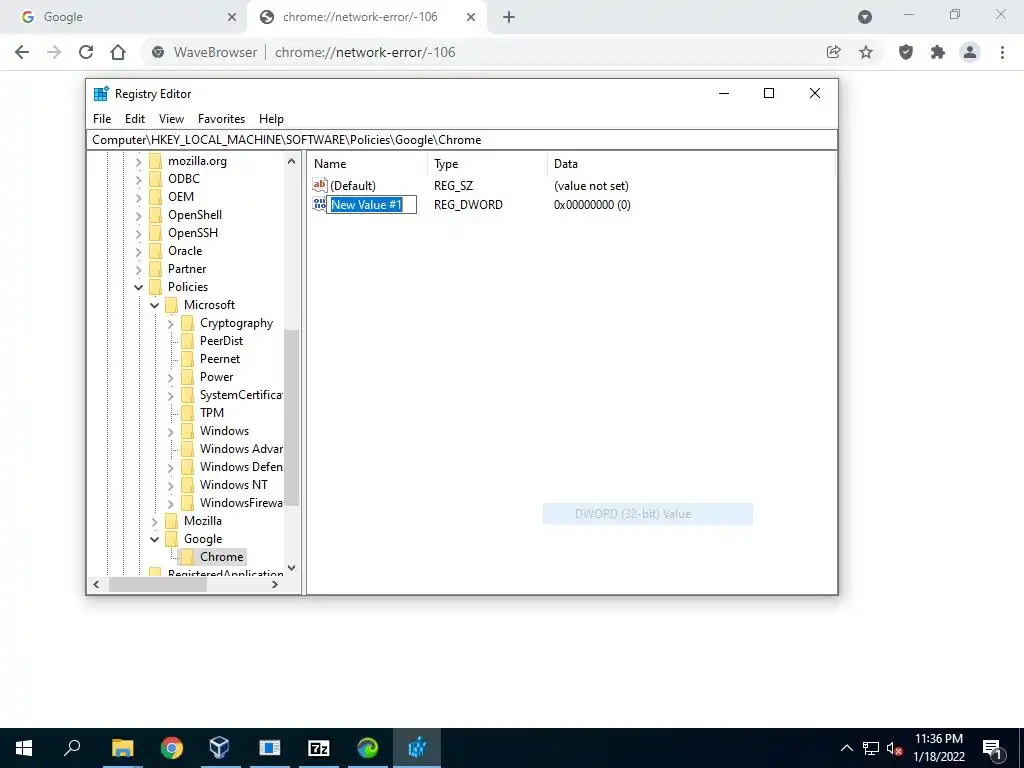The height and width of the screenshot is (768, 1024).
Task: Open the Registry Editor Favorites menu
Action: click(x=221, y=119)
